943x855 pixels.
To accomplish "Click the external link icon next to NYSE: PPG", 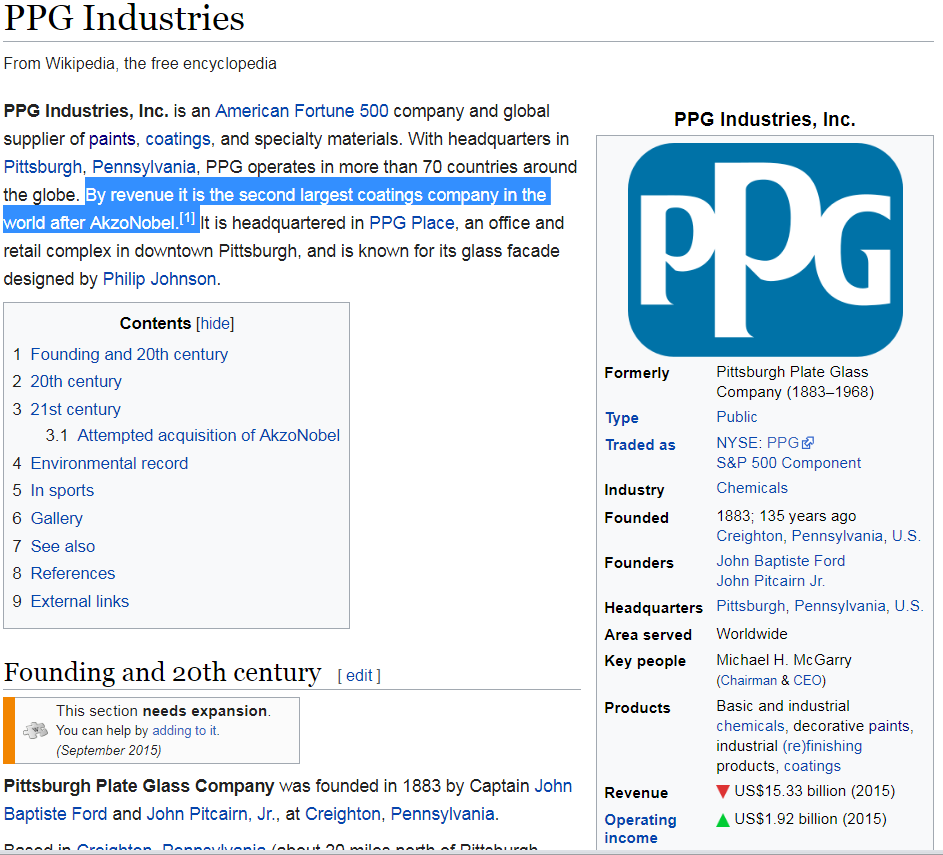I will [x=808, y=443].
